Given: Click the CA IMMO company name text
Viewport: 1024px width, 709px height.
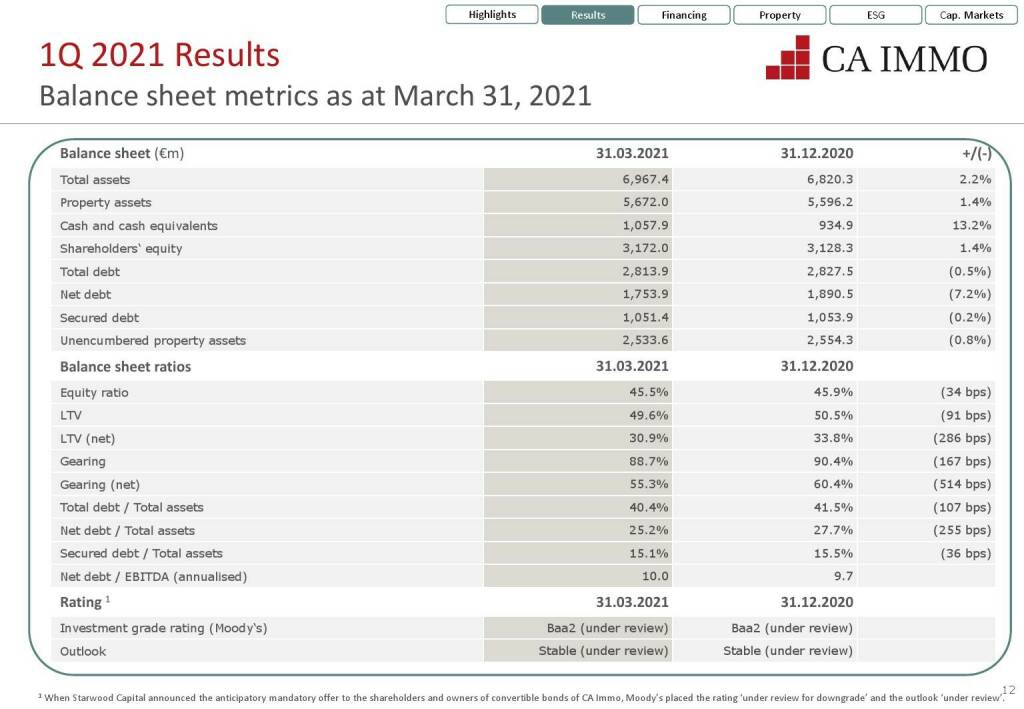Looking at the screenshot, I should 904,59.
